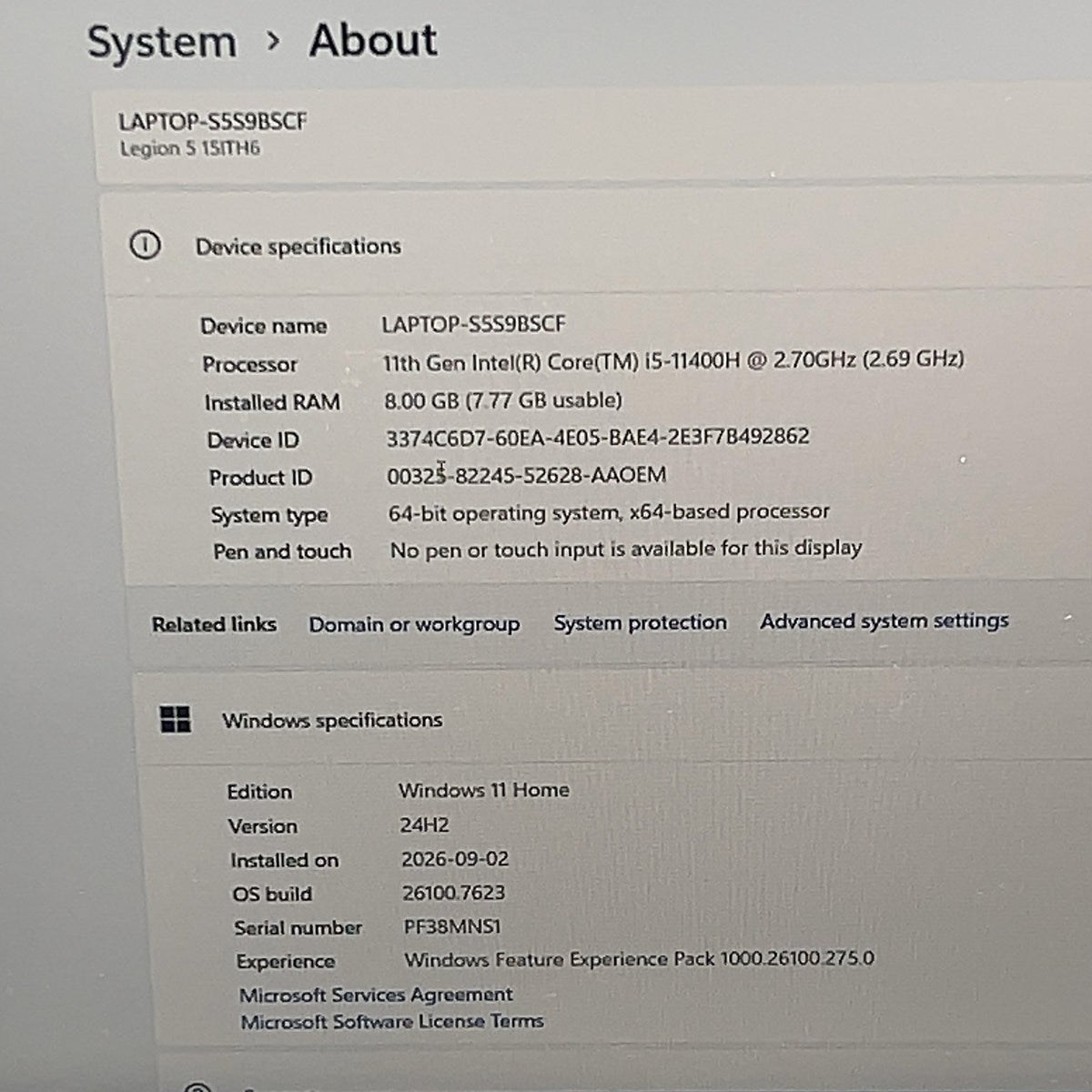The image size is (1092, 1092).
Task: Click the About breadcrumb title
Action: pos(373,41)
